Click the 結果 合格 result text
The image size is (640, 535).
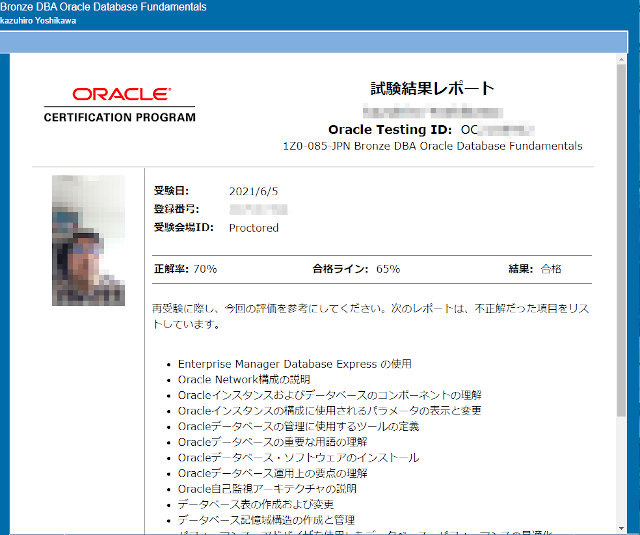pyautogui.click(x=535, y=269)
